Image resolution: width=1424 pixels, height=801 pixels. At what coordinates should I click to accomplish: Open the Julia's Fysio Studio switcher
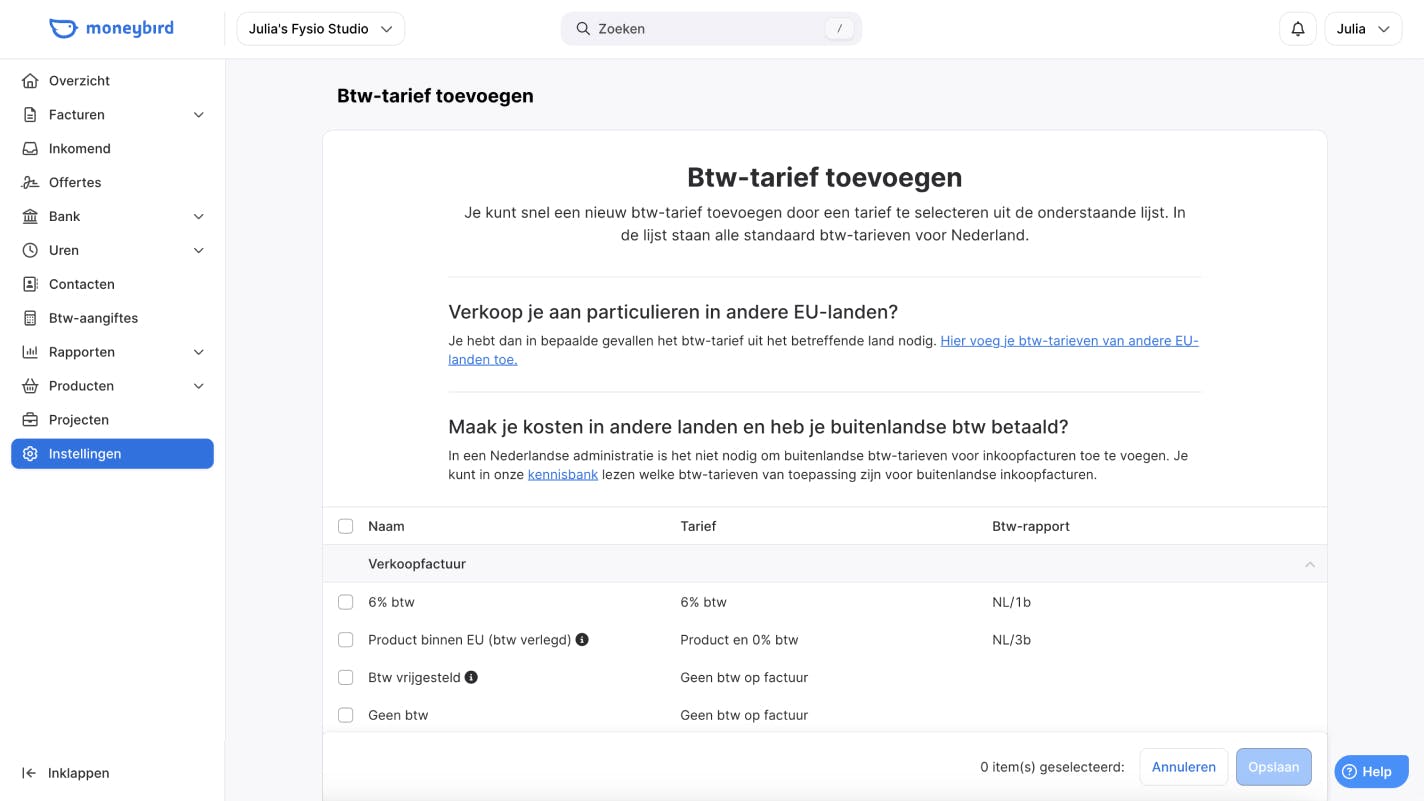click(x=319, y=28)
